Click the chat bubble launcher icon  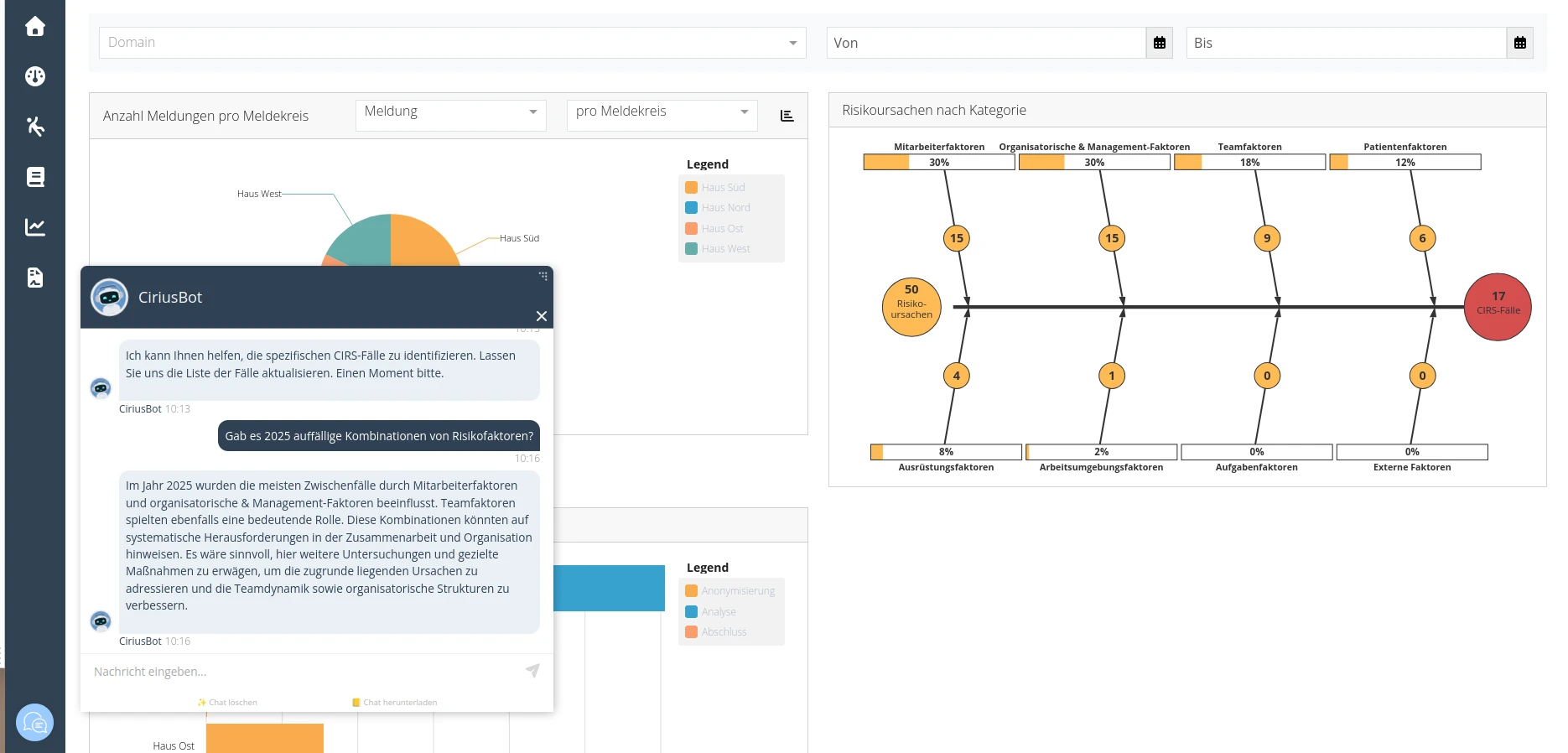click(35, 722)
